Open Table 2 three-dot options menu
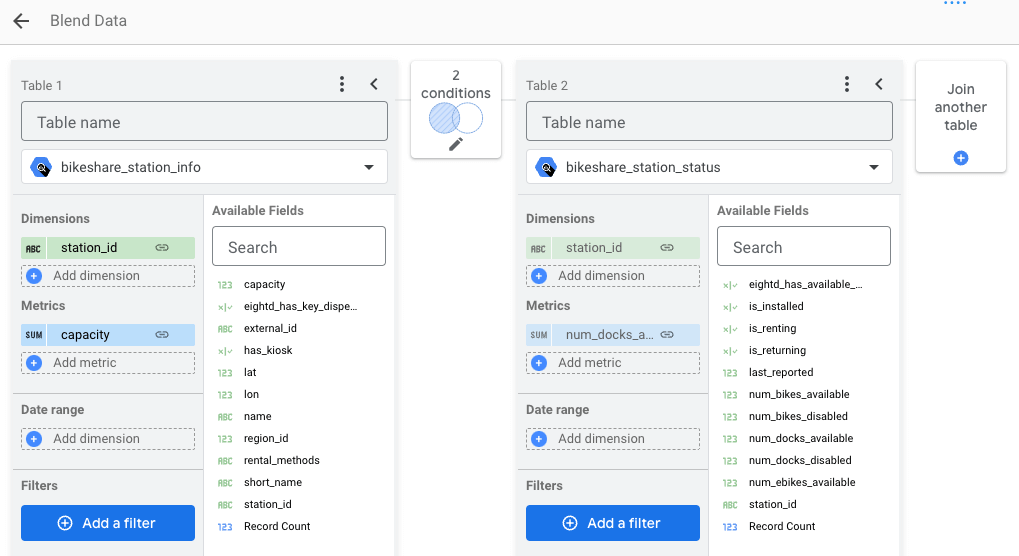Viewport: 1019px width, 556px height. pos(846,84)
